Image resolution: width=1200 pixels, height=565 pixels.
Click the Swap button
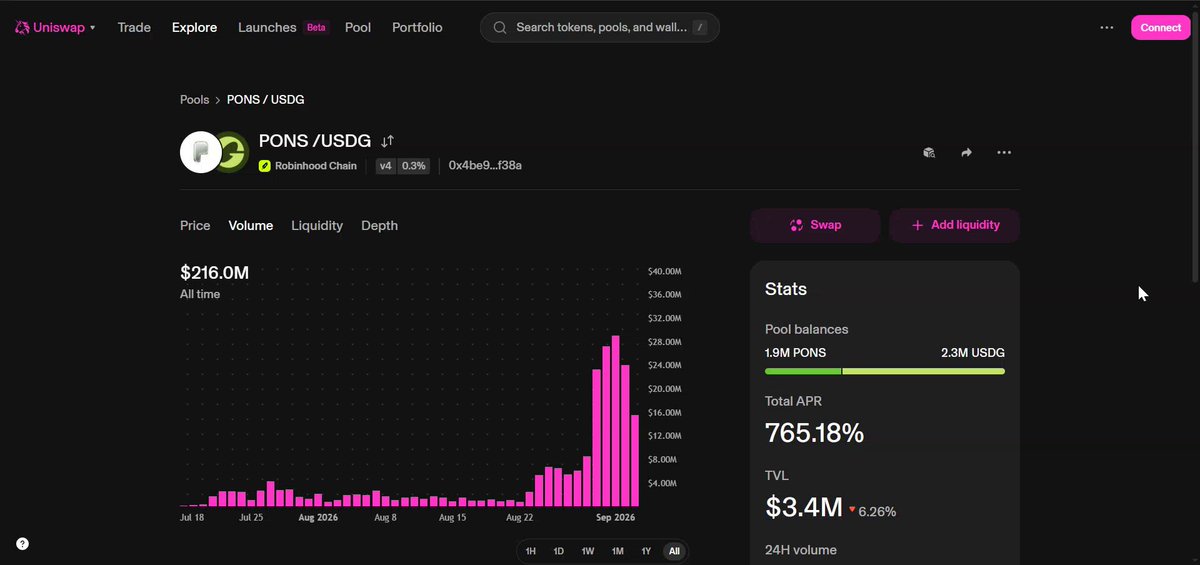point(815,226)
